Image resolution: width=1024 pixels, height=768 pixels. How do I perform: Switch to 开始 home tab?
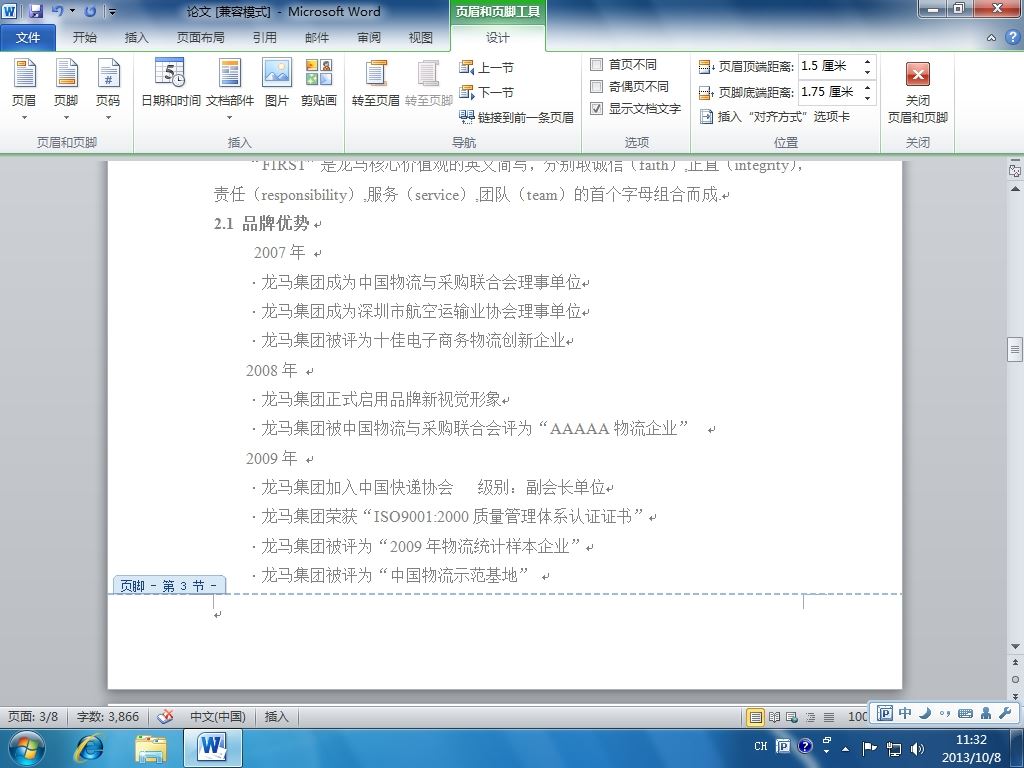84,37
